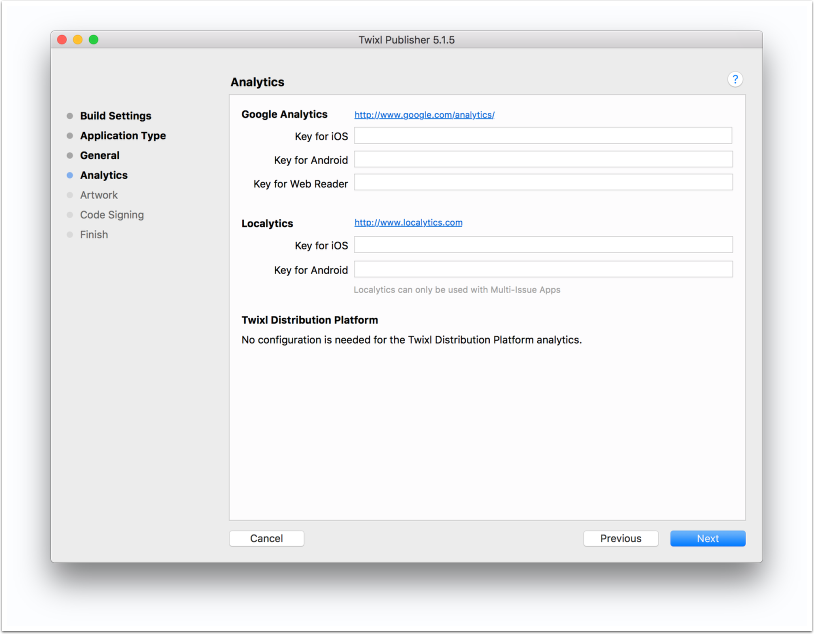The height and width of the screenshot is (634, 814).
Task: Select the Artwork step in sidebar
Action: coord(99,195)
